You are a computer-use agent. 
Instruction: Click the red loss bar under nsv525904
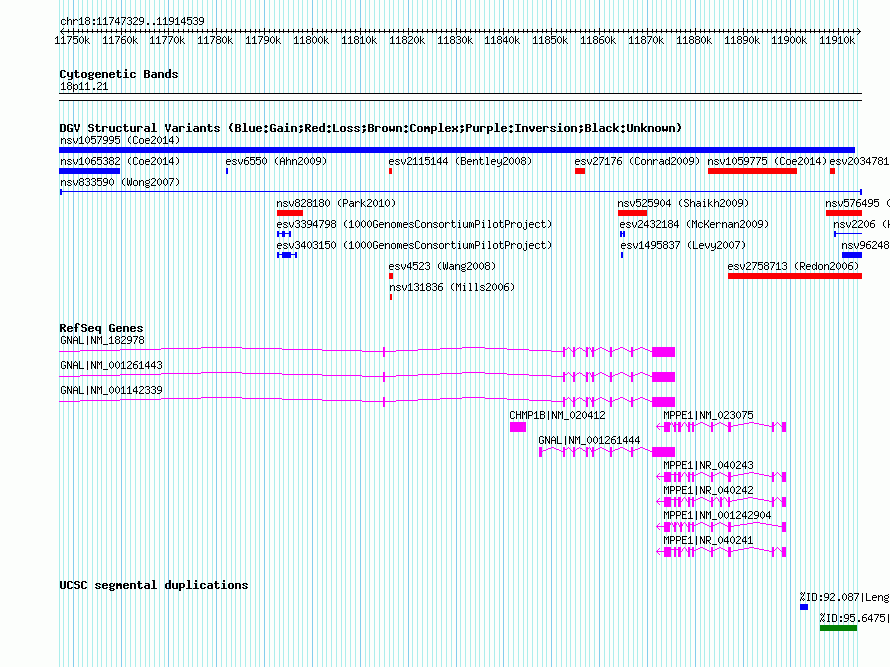(x=632, y=213)
